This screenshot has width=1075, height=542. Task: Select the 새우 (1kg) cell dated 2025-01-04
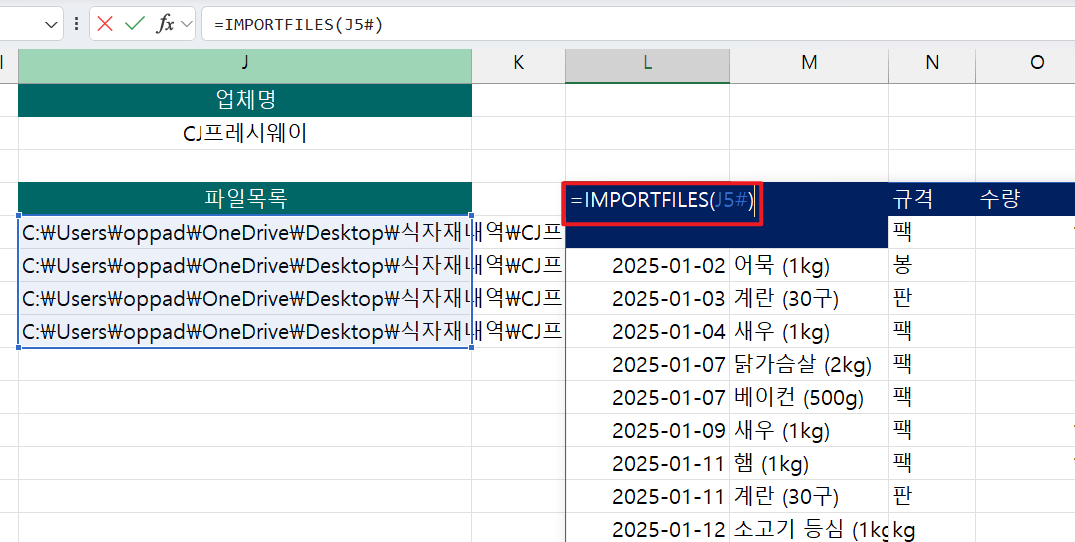(x=809, y=331)
